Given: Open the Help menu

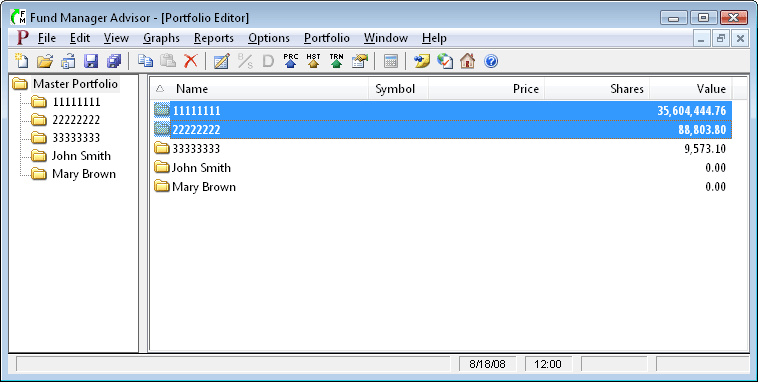Looking at the screenshot, I should click(x=434, y=38).
